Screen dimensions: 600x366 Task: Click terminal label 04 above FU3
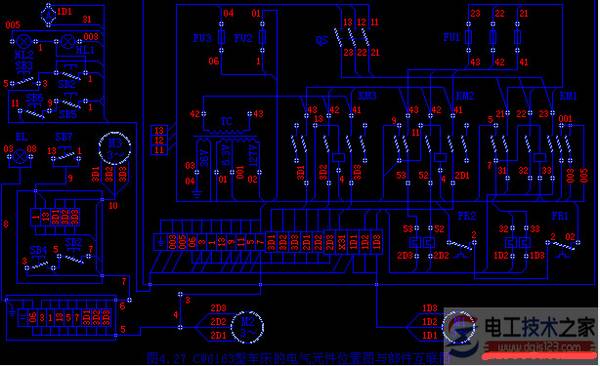point(228,13)
